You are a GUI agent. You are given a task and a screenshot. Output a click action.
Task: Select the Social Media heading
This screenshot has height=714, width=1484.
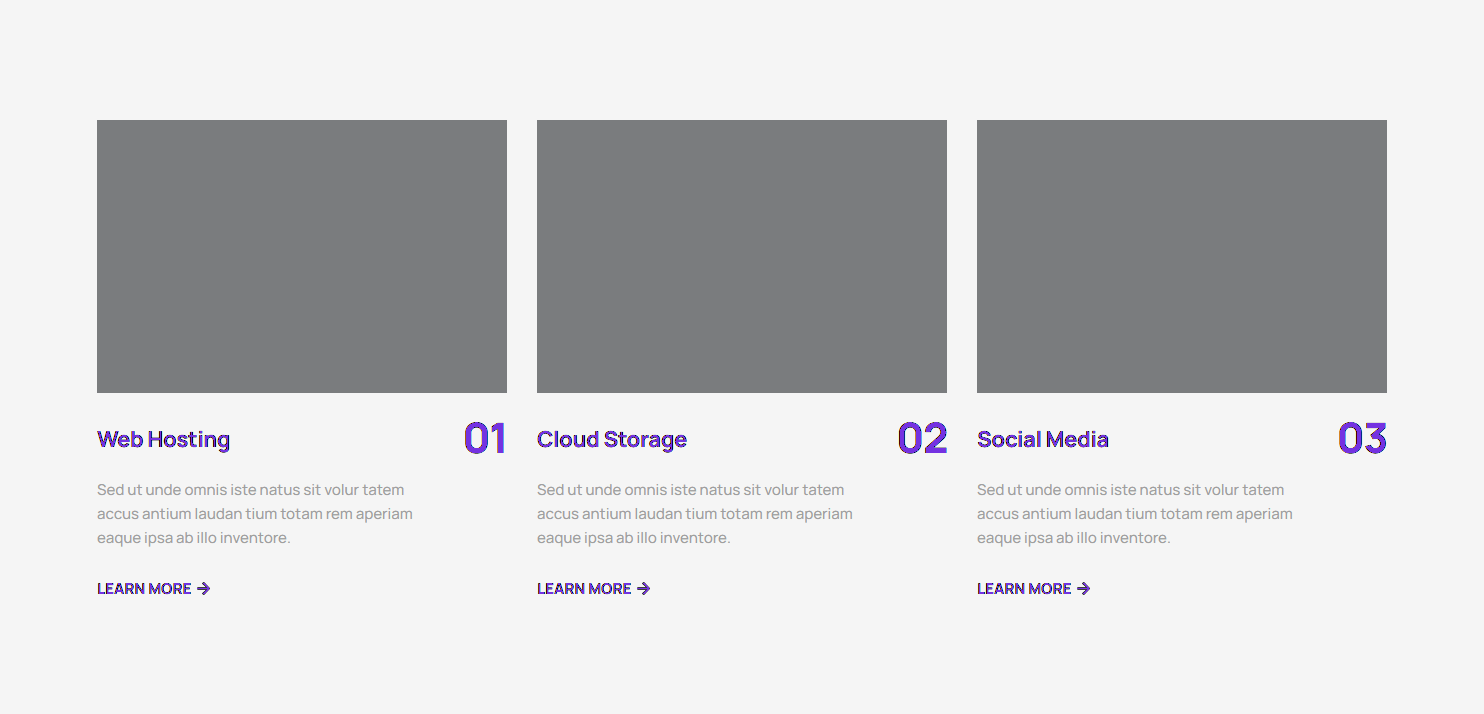(1042, 440)
